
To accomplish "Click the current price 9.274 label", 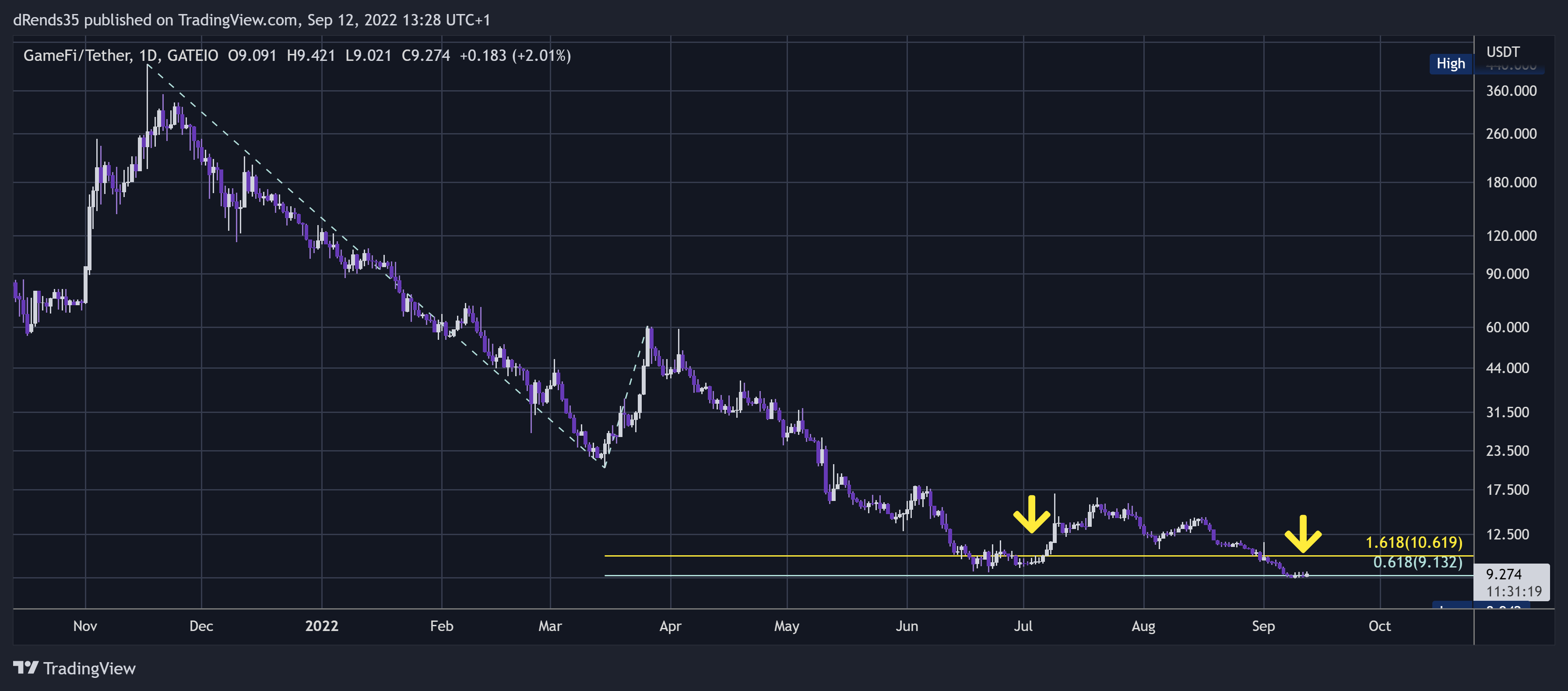I will pyautogui.click(x=1504, y=574).
